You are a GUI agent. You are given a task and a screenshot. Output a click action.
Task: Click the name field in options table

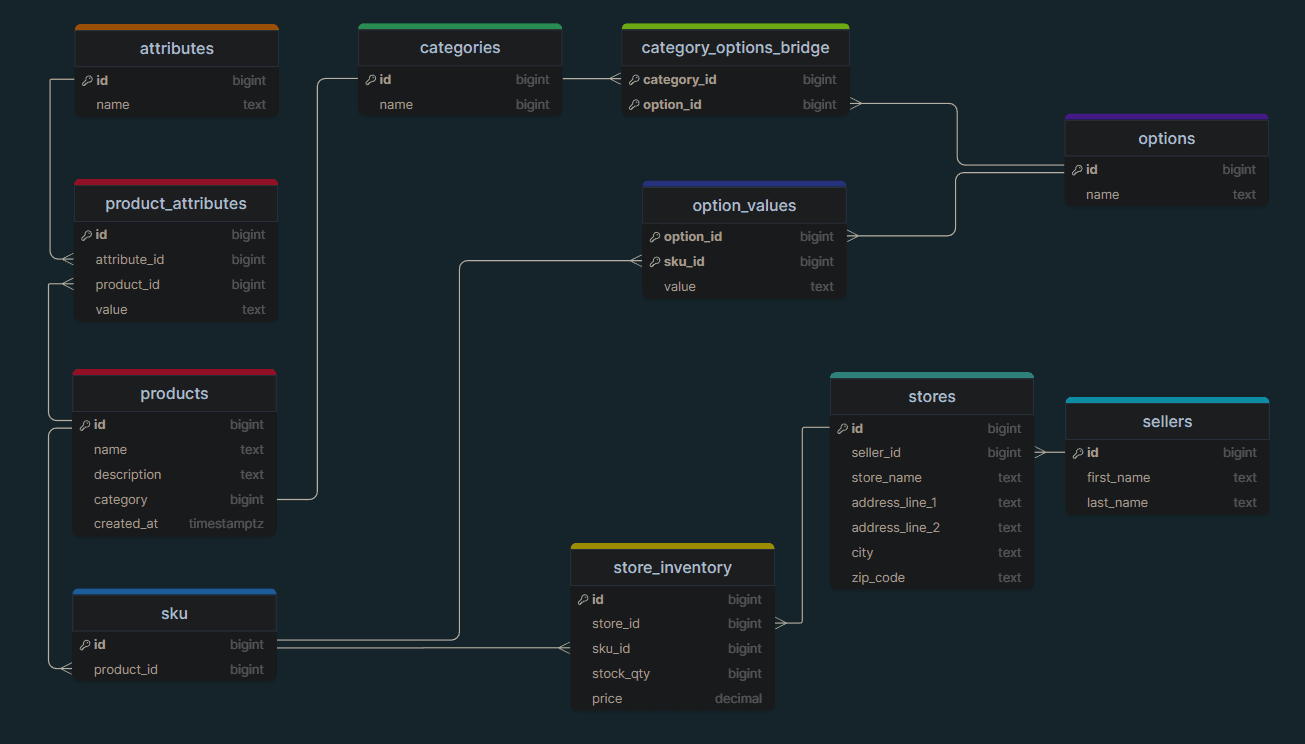click(x=1167, y=195)
